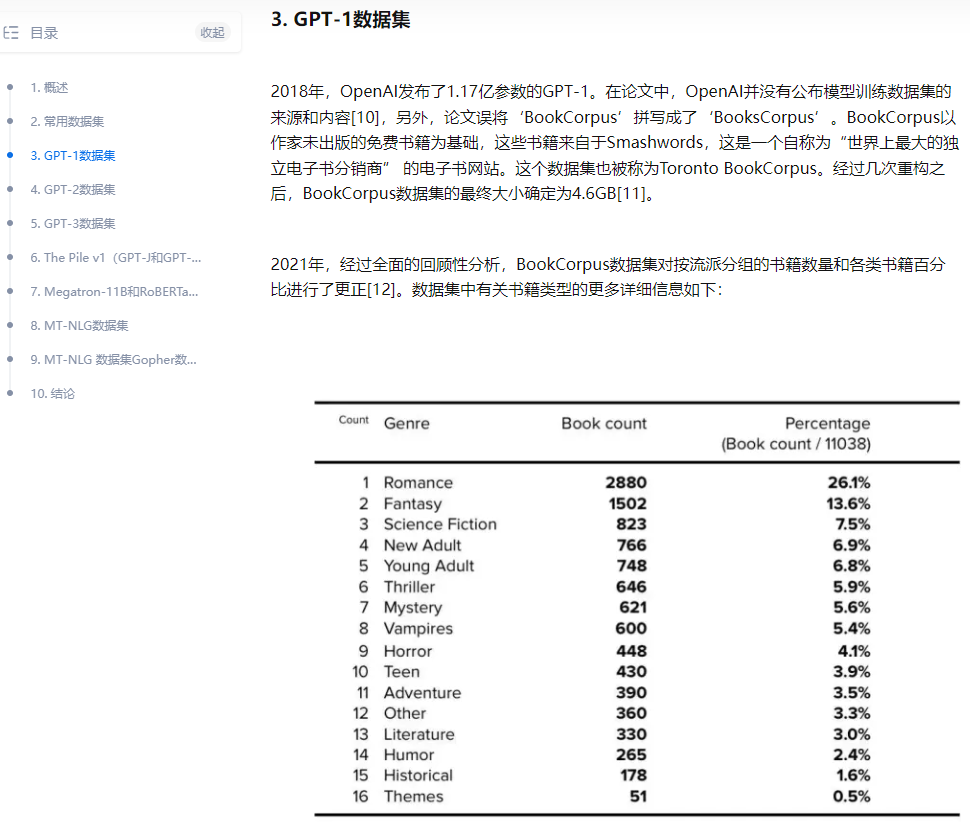Click the paragraph beginning 2021年

[608, 277]
